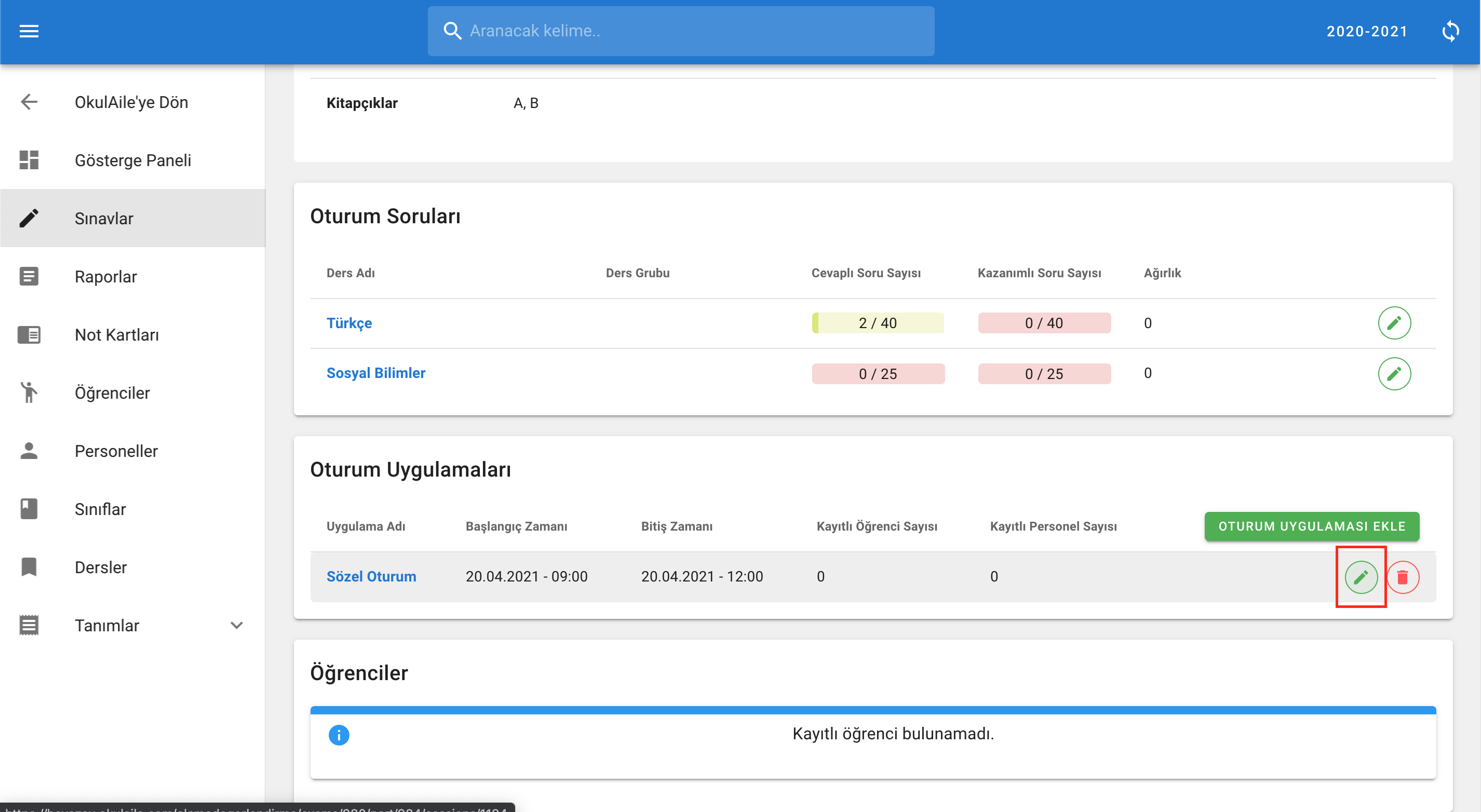Click the refresh sync icon
Screen dimensions: 1481x812
pos(1450,31)
